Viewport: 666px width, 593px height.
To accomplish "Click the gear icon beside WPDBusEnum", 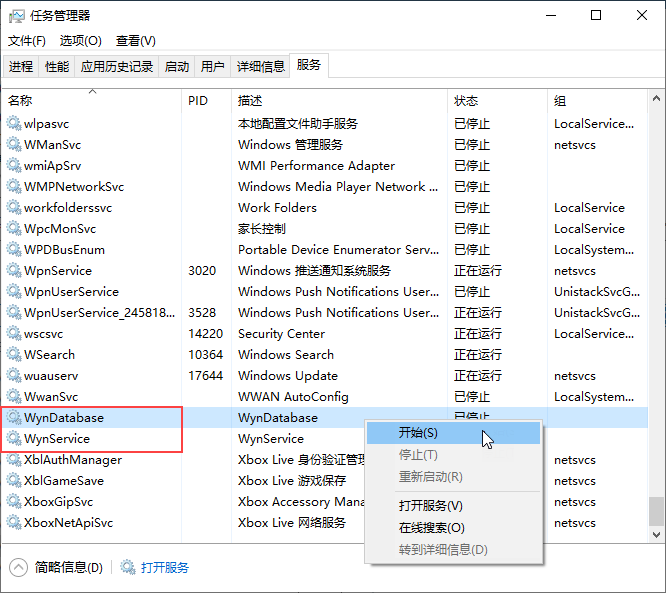I will [14, 249].
